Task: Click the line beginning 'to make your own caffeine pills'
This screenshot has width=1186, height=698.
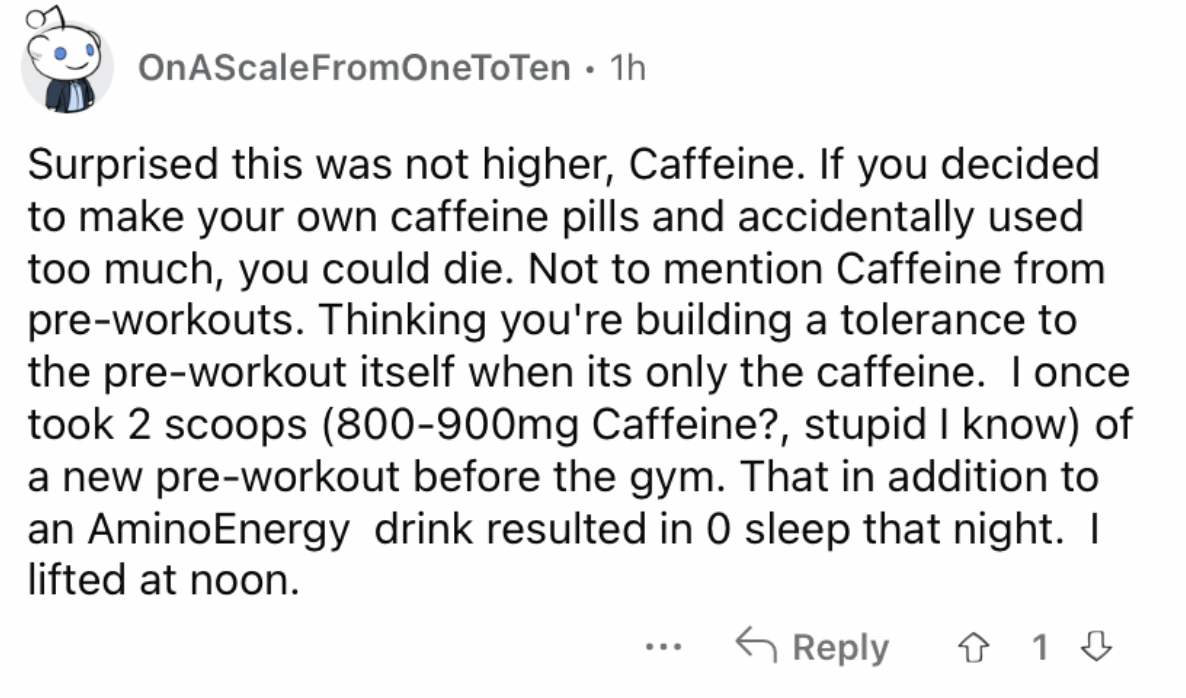Action: pyautogui.click(x=556, y=216)
